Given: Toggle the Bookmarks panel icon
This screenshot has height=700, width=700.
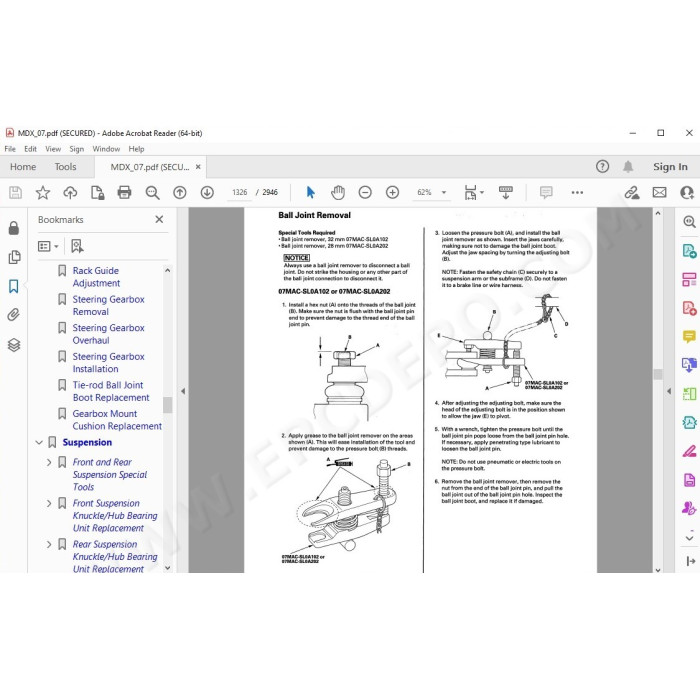Looking at the screenshot, I should point(14,286).
